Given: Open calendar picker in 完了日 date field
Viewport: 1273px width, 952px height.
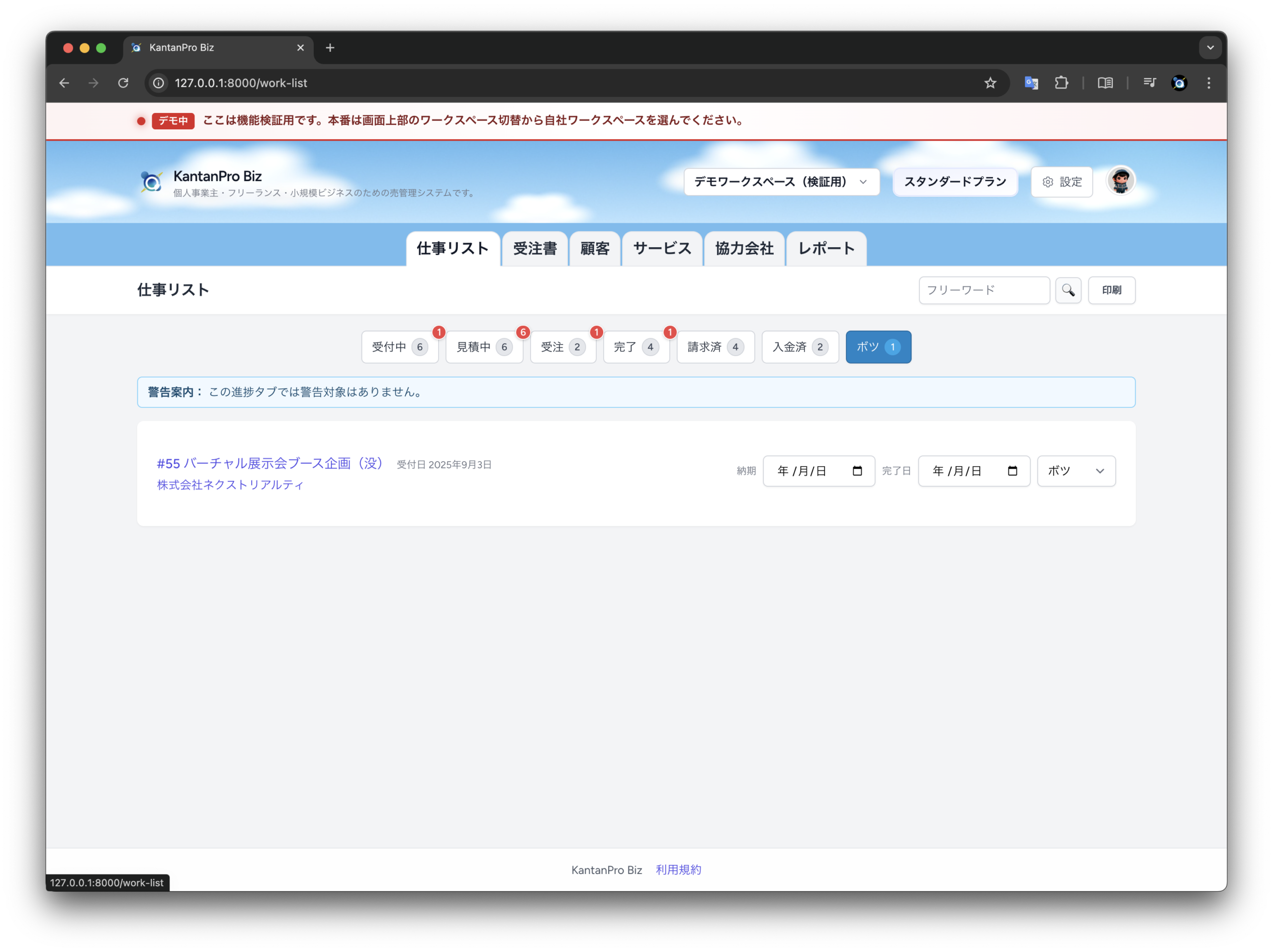Looking at the screenshot, I should pos(1012,471).
